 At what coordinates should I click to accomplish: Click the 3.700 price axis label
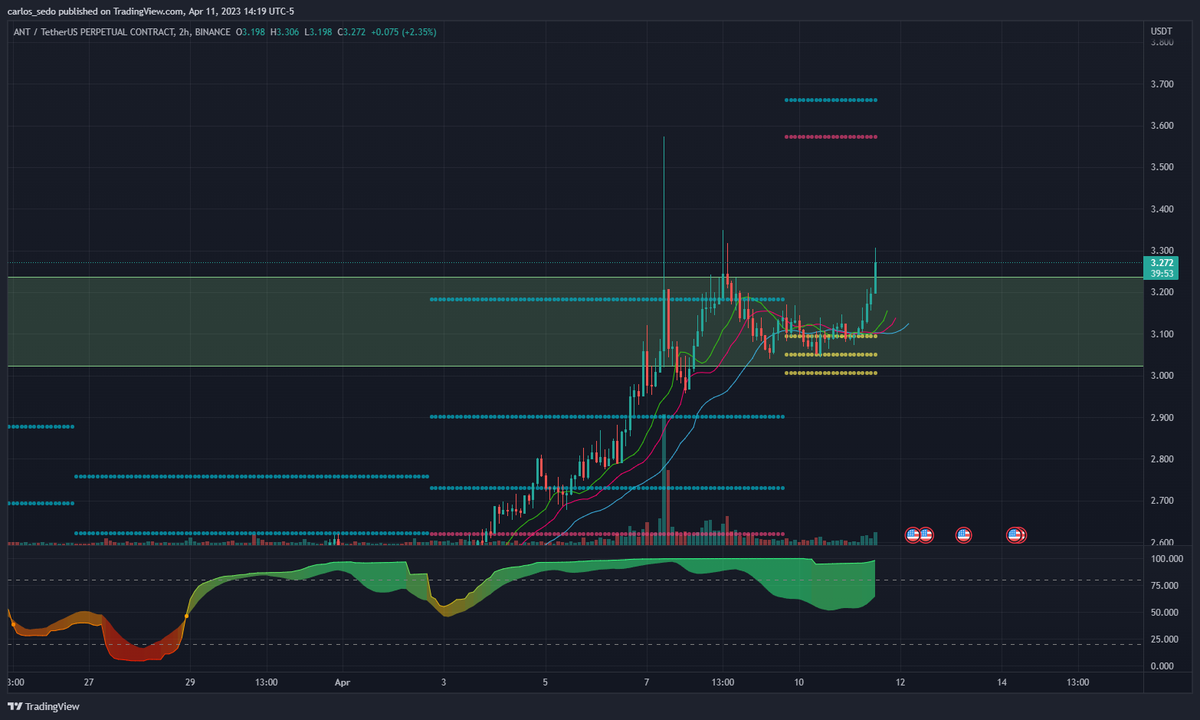tap(1161, 84)
